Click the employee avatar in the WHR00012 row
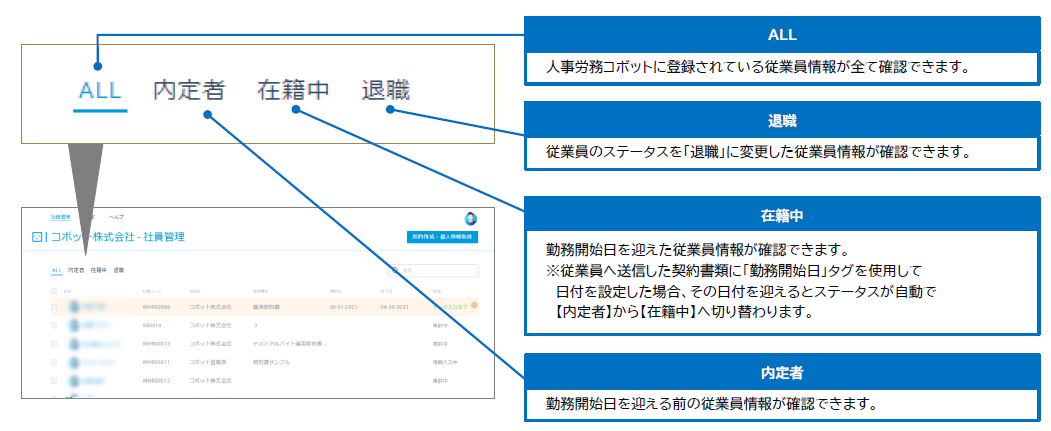The width and height of the screenshot is (1051, 431). click(x=74, y=381)
